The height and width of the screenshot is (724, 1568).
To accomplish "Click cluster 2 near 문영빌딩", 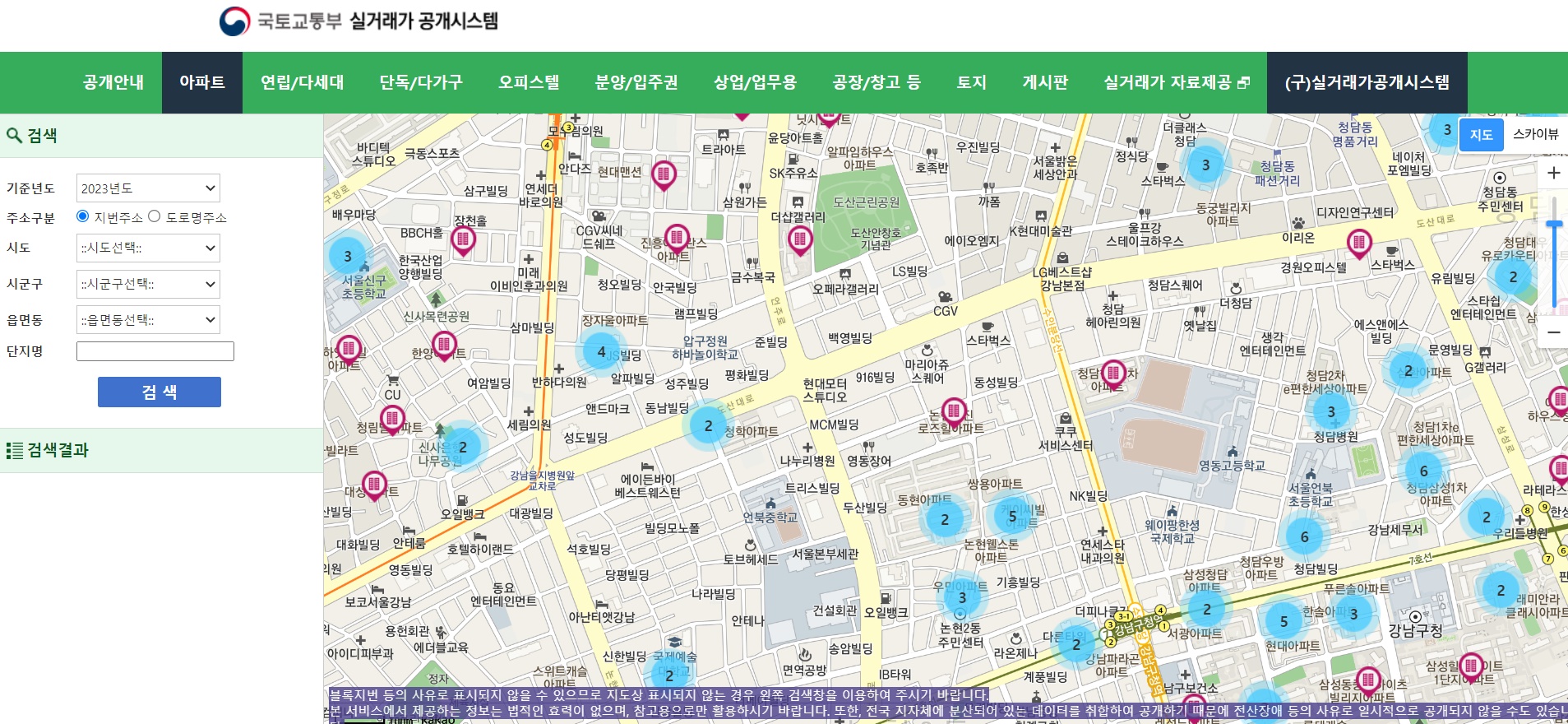I will pyautogui.click(x=1408, y=370).
